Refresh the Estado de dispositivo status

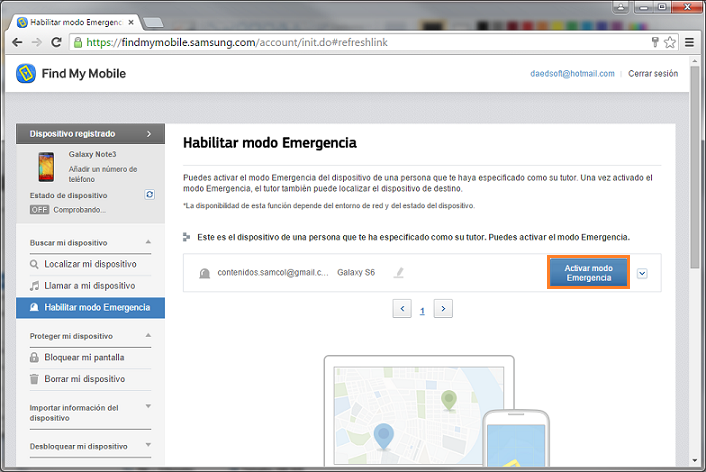click(x=149, y=195)
